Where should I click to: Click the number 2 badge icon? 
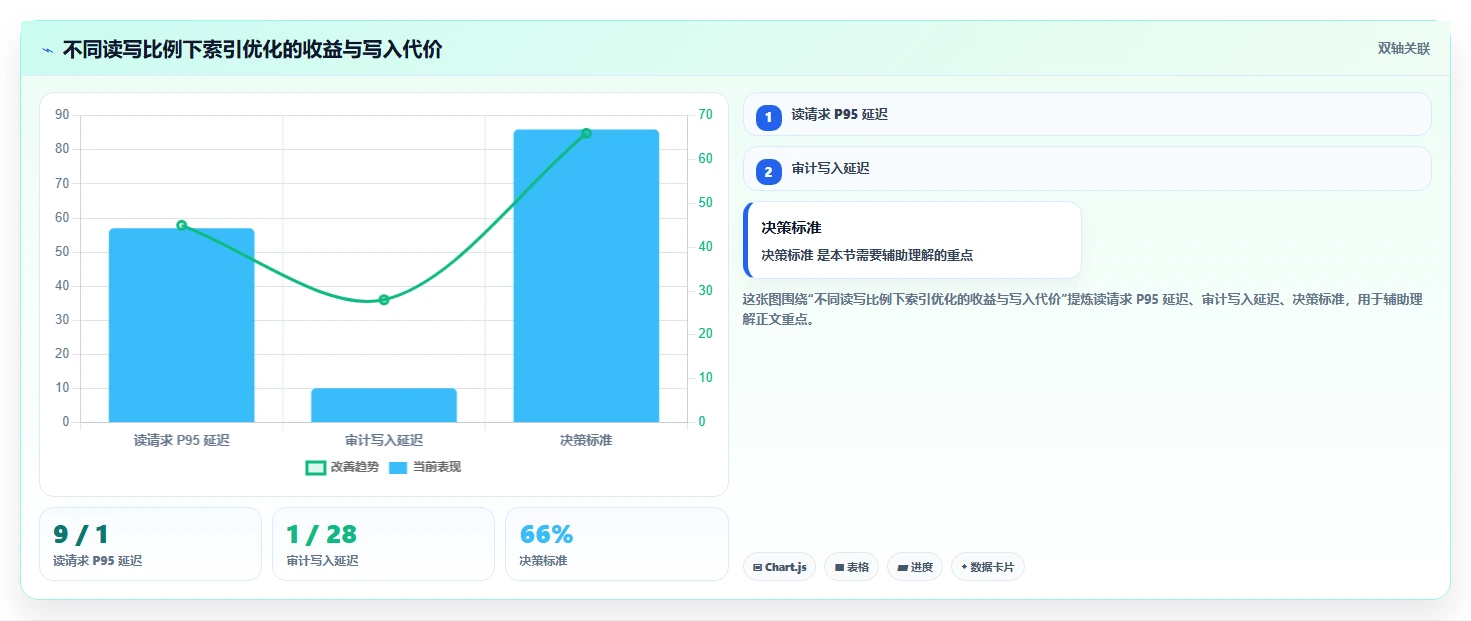[768, 172]
